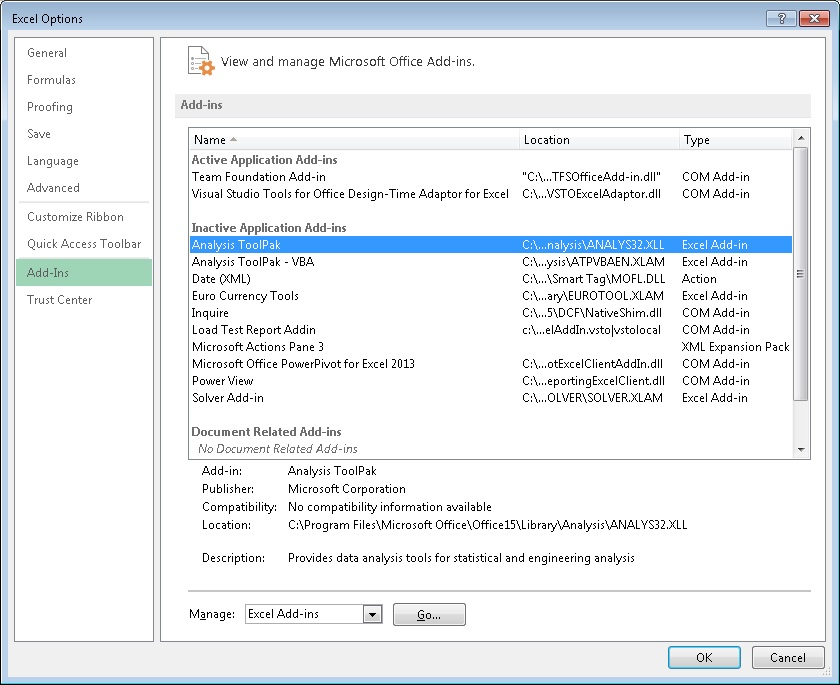Click Cancel to discard changes

click(x=788, y=658)
